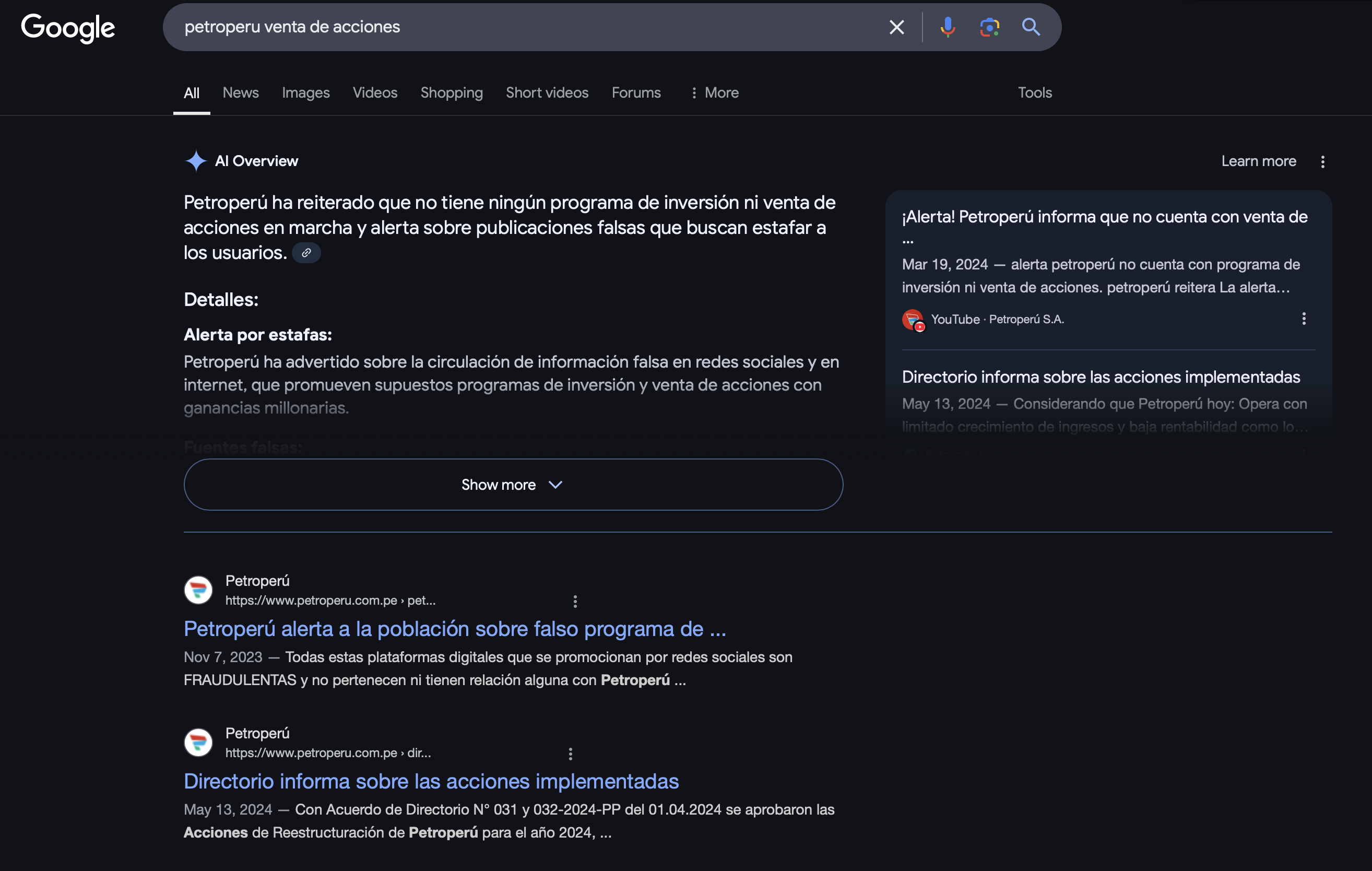This screenshot has height=871, width=1372.
Task: Open options for first Petroperú result
Action: click(575, 601)
